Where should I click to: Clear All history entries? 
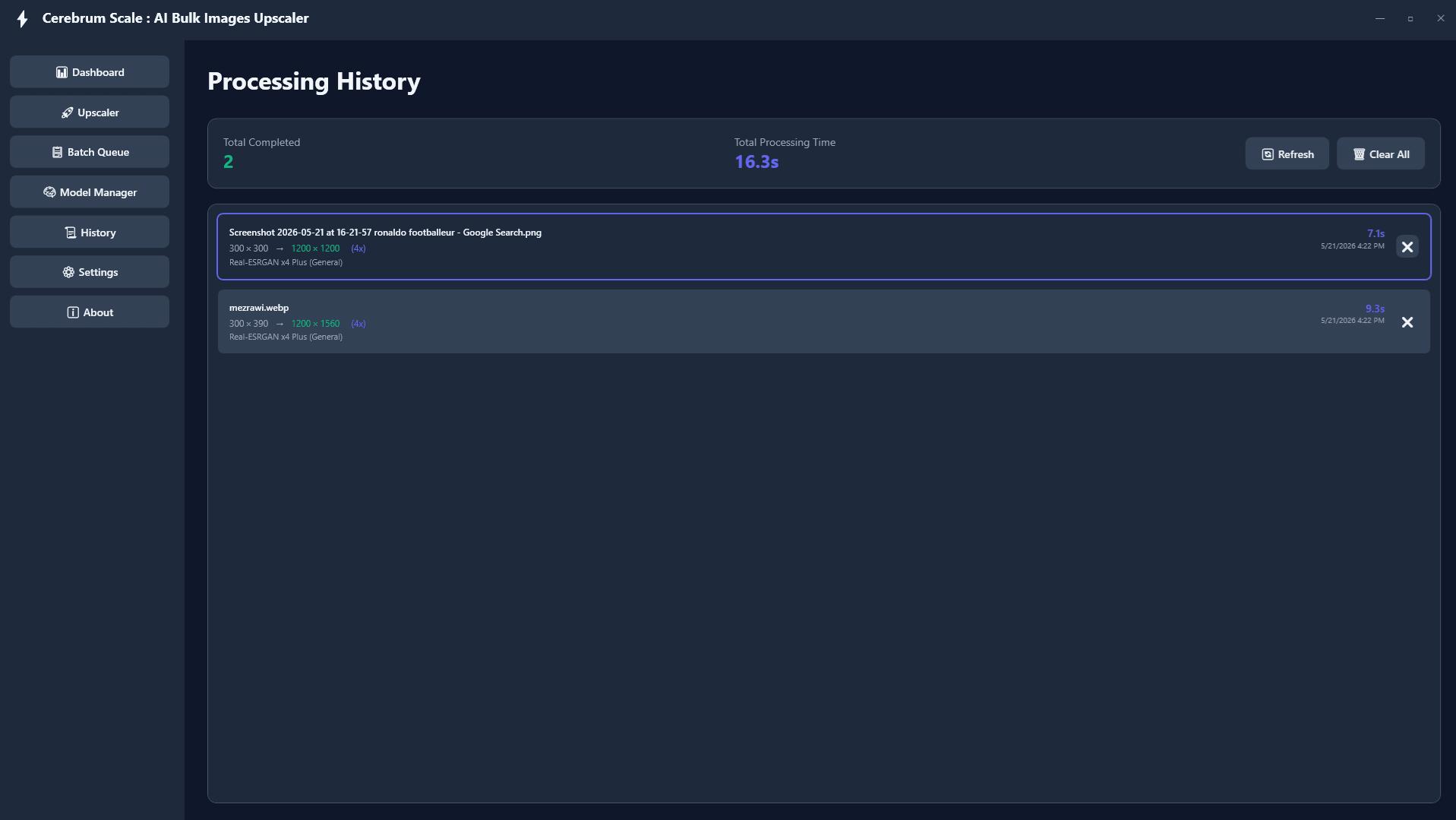[1380, 154]
